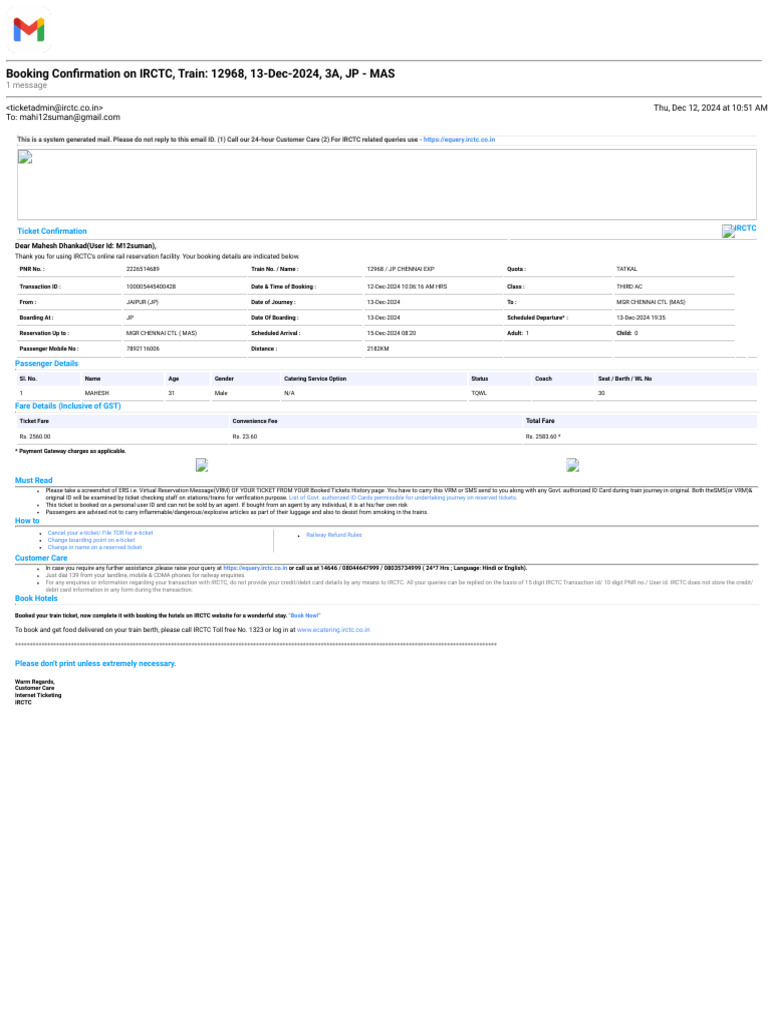Click the Warm Regards signature line
The width and height of the screenshot is (768, 1024).
coord(35,682)
